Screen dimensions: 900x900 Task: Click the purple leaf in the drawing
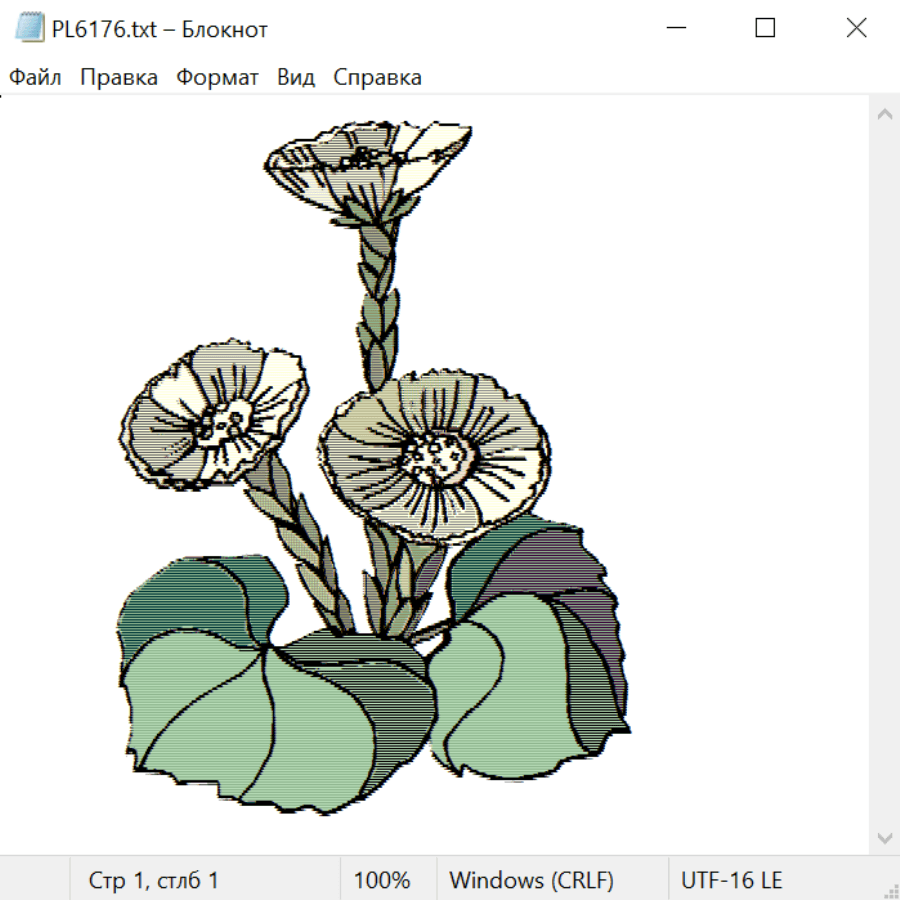tap(560, 580)
